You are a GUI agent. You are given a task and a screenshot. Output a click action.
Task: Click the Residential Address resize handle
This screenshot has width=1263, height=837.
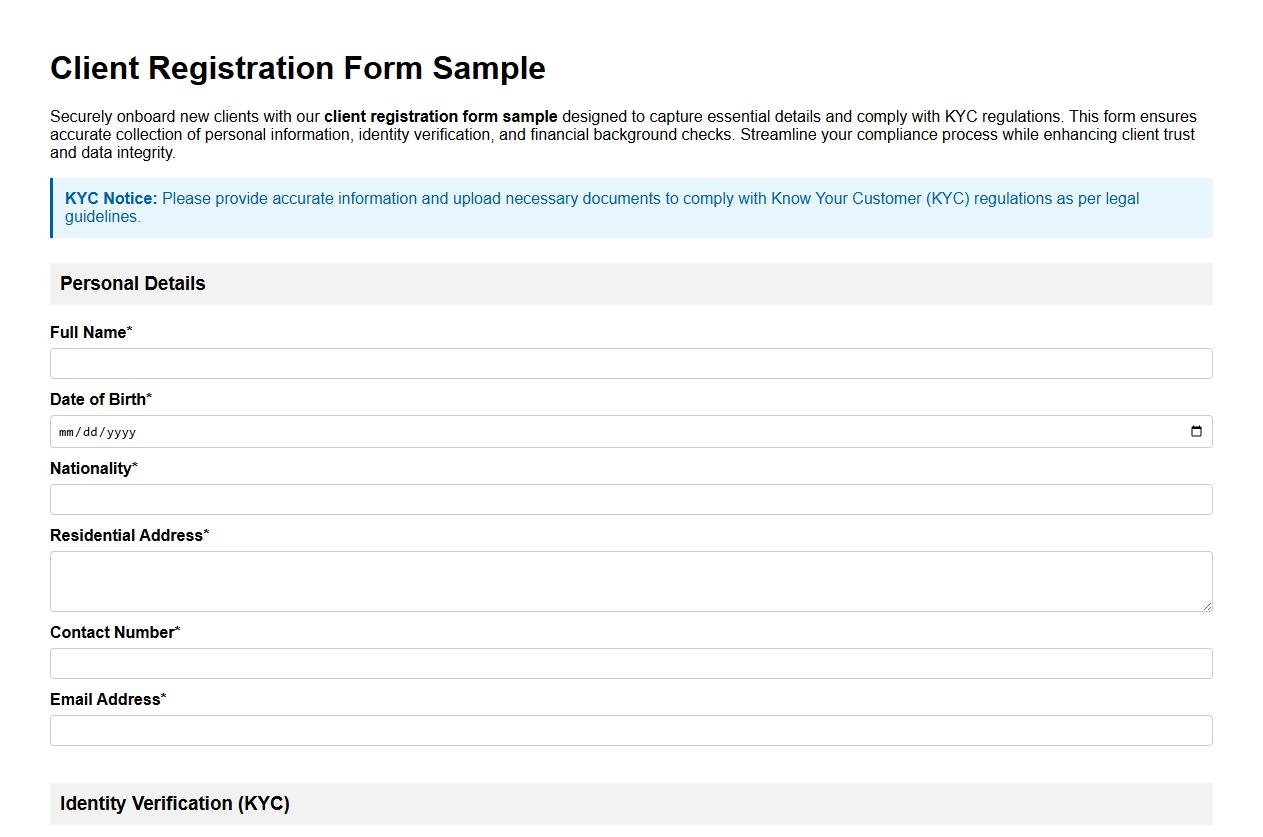click(1207, 608)
